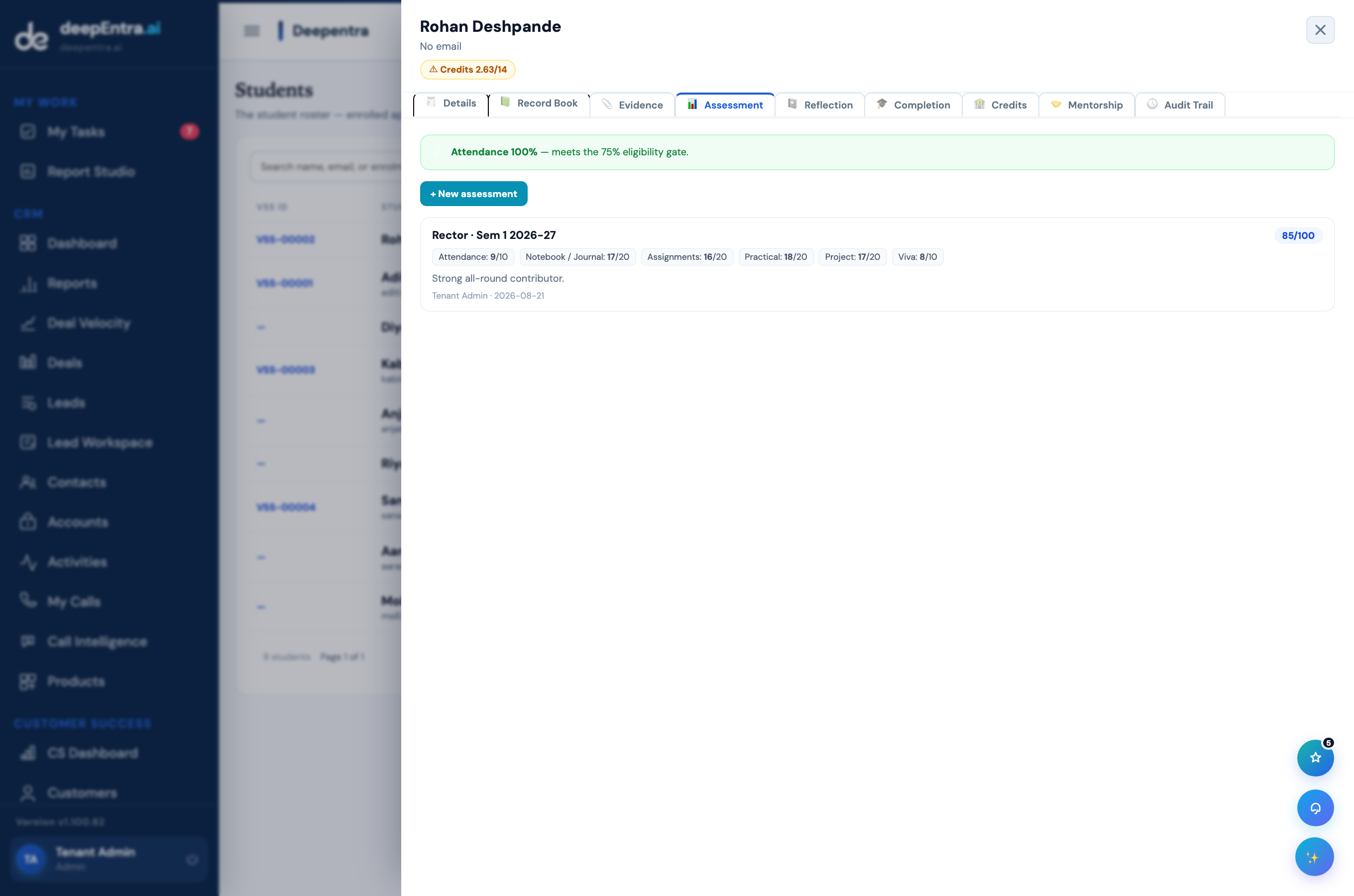1354x896 pixels.
Task: Launch the sparkle AI assistant button
Action: [1314, 857]
